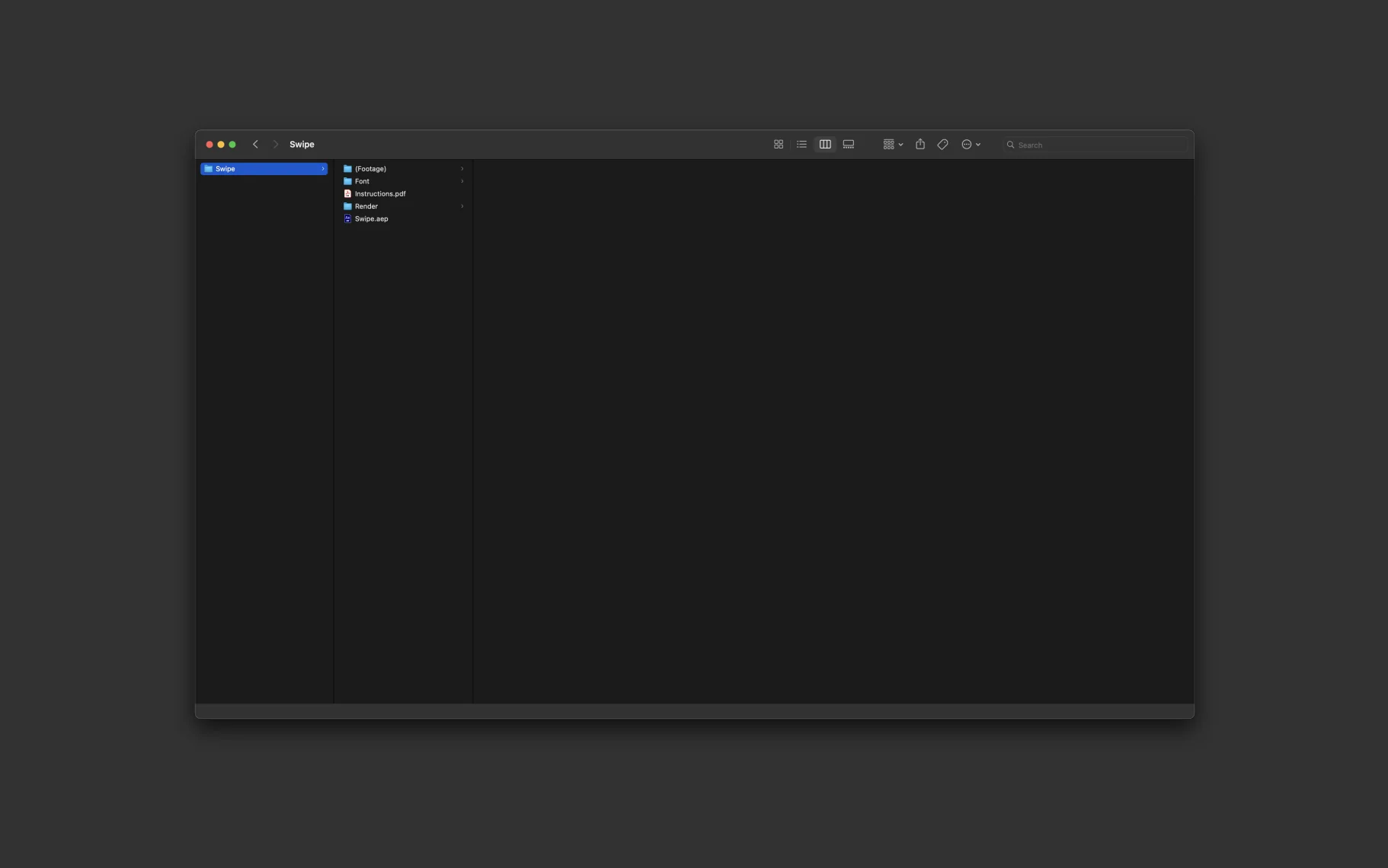
Task: Select the Render folder
Action: pyautogui.click(x=403, y=206)
